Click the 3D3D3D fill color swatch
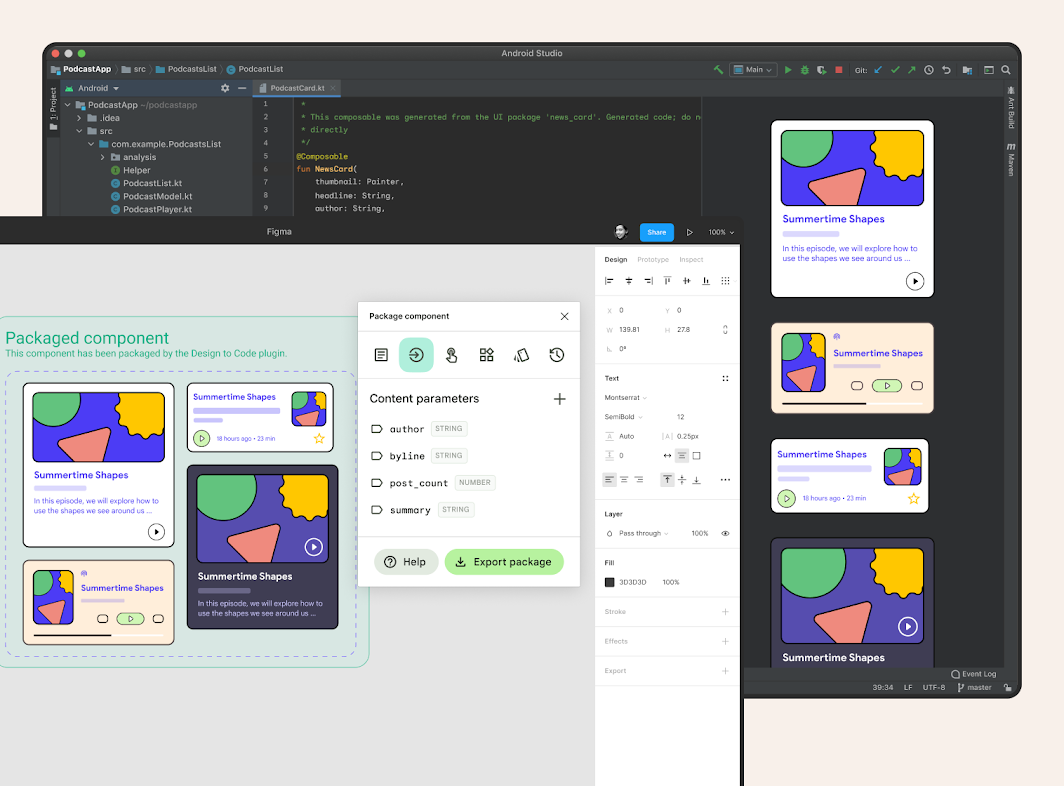The width and height of the screenshot is (1064, 786). coord(609,582)
